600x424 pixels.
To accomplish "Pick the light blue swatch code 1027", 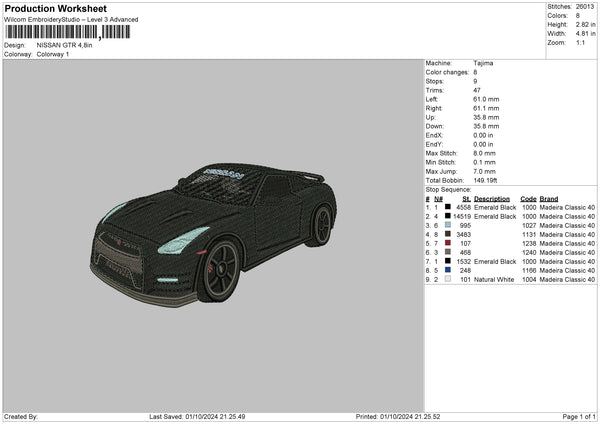I will [x=447, y=225].
